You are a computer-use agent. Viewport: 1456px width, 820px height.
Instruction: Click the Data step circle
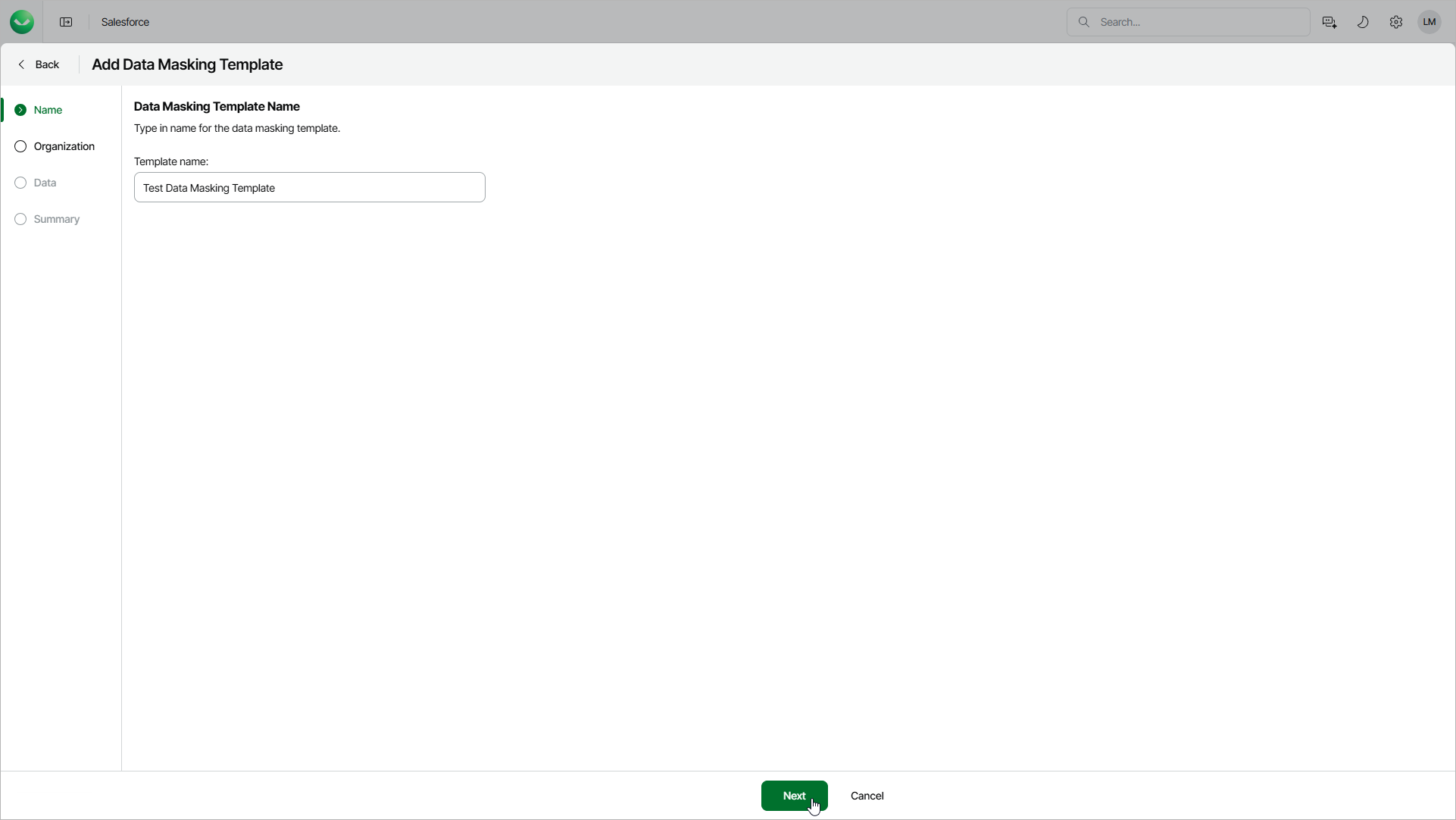(20, 183)
